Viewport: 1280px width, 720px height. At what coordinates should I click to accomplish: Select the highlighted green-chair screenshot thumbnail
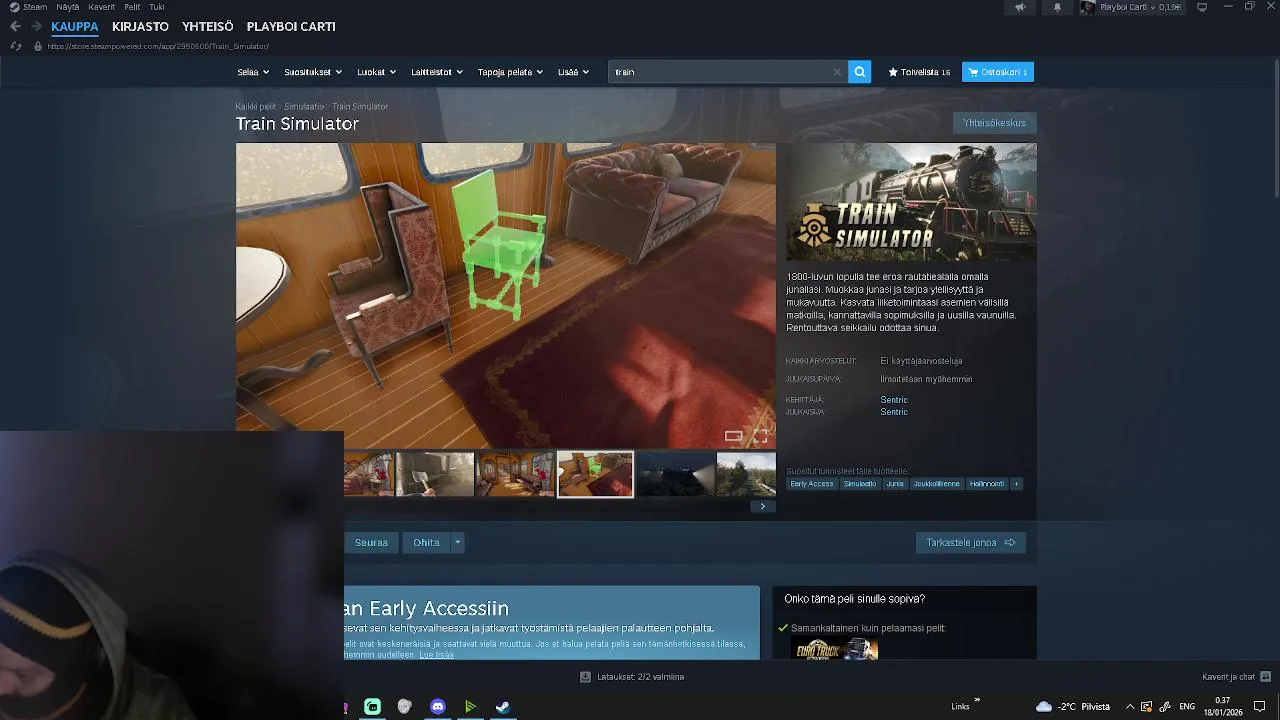[x=595, y=474]
